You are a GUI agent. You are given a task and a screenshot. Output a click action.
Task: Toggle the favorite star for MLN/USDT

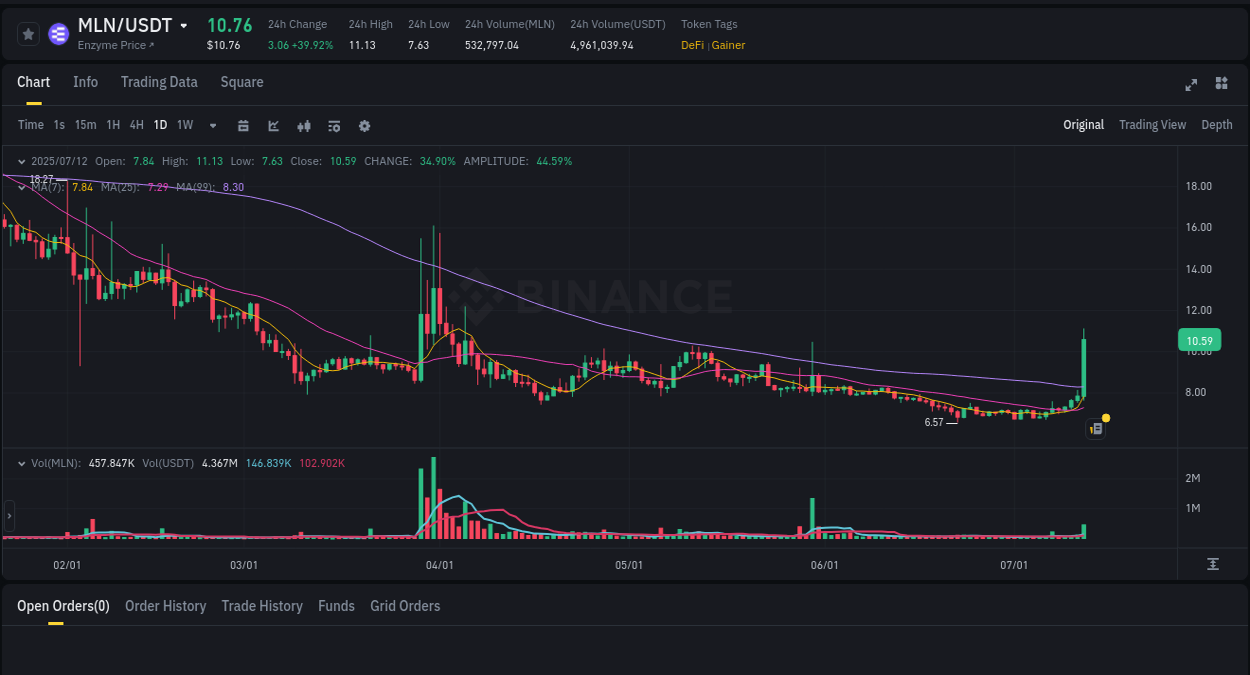tap(28, 33)
